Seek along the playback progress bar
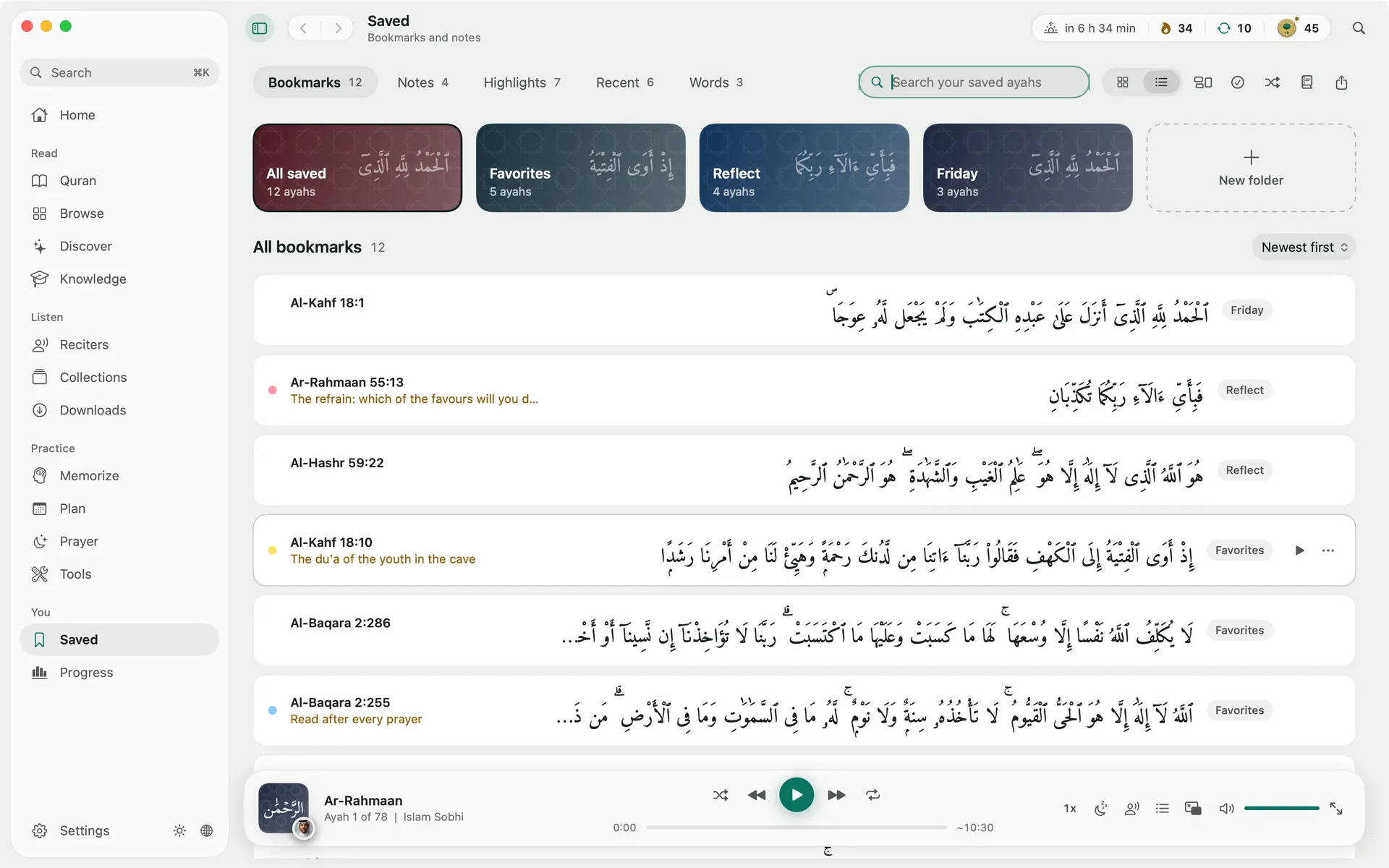The height and width of the screenshot is (868, 1389). [x=797, y=827]
